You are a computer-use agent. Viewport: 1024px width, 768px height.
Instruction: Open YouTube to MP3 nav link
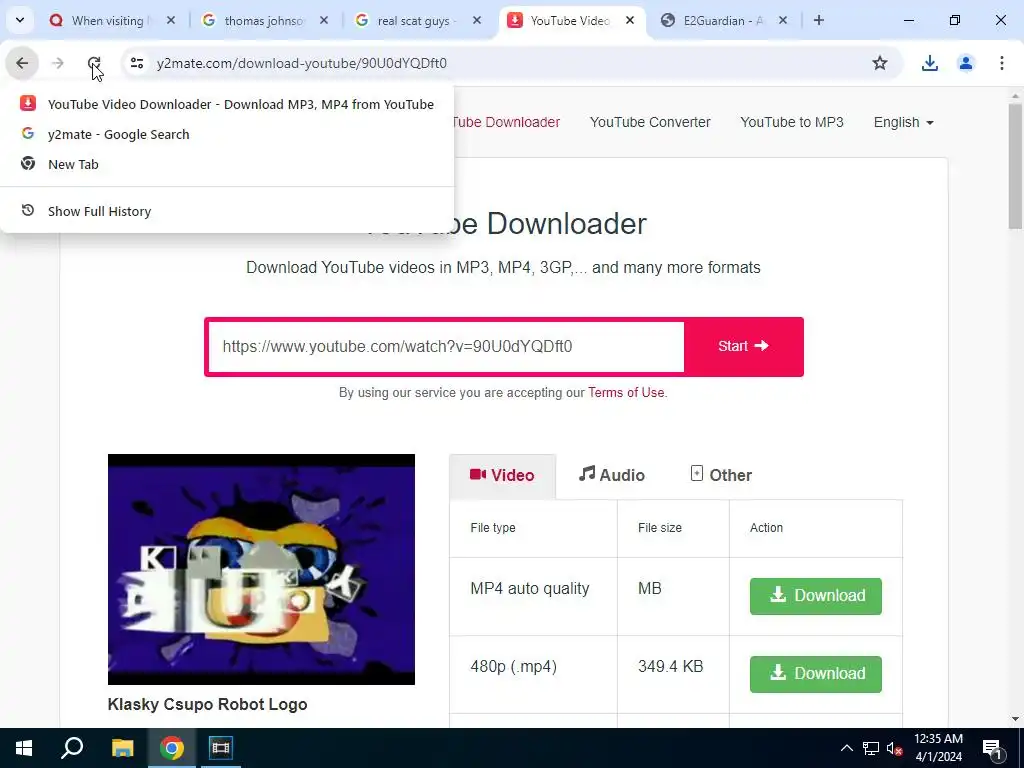tap(792, 122)
